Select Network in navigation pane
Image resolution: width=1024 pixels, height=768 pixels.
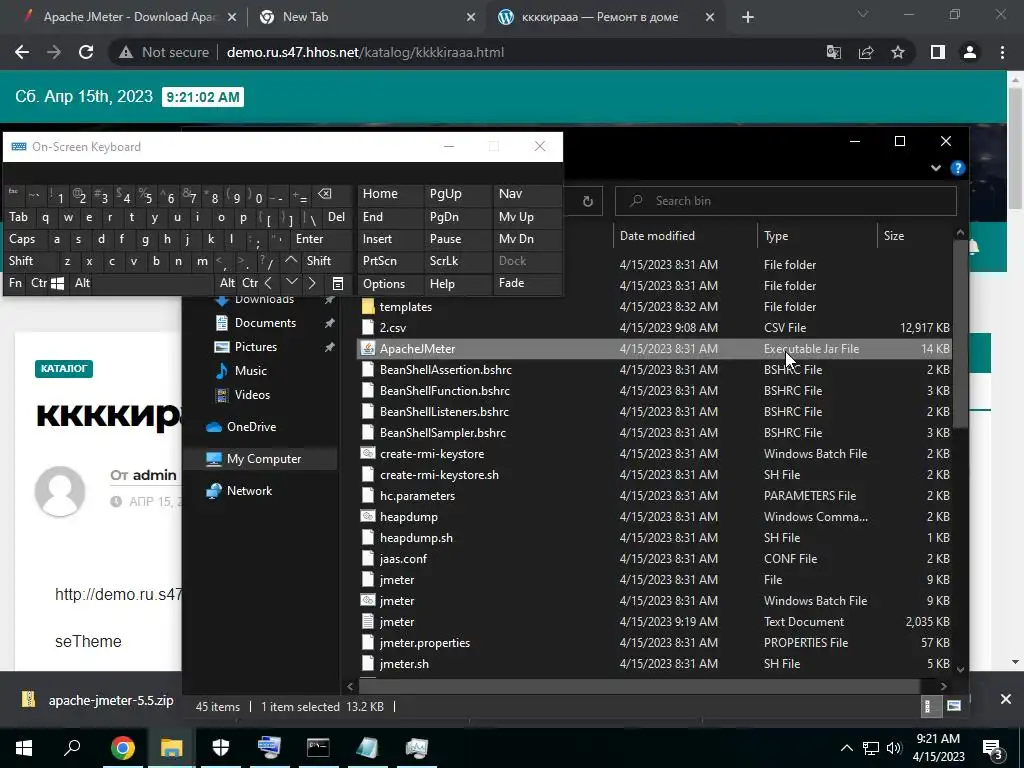click(249, 491)
